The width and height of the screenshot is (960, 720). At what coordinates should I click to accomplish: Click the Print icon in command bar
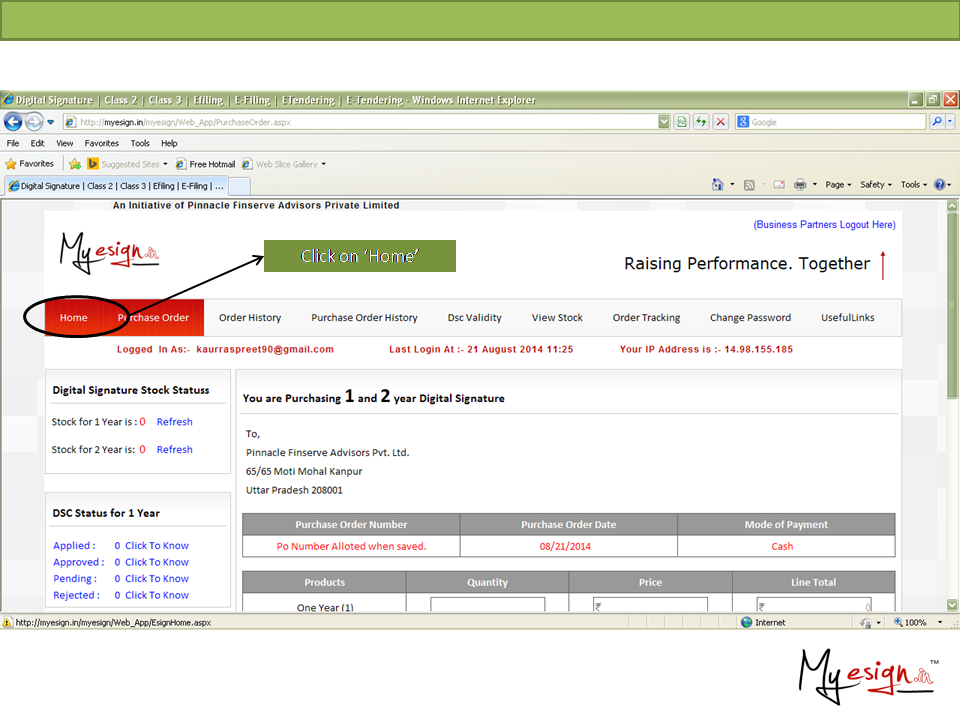[x=800, y=185]
